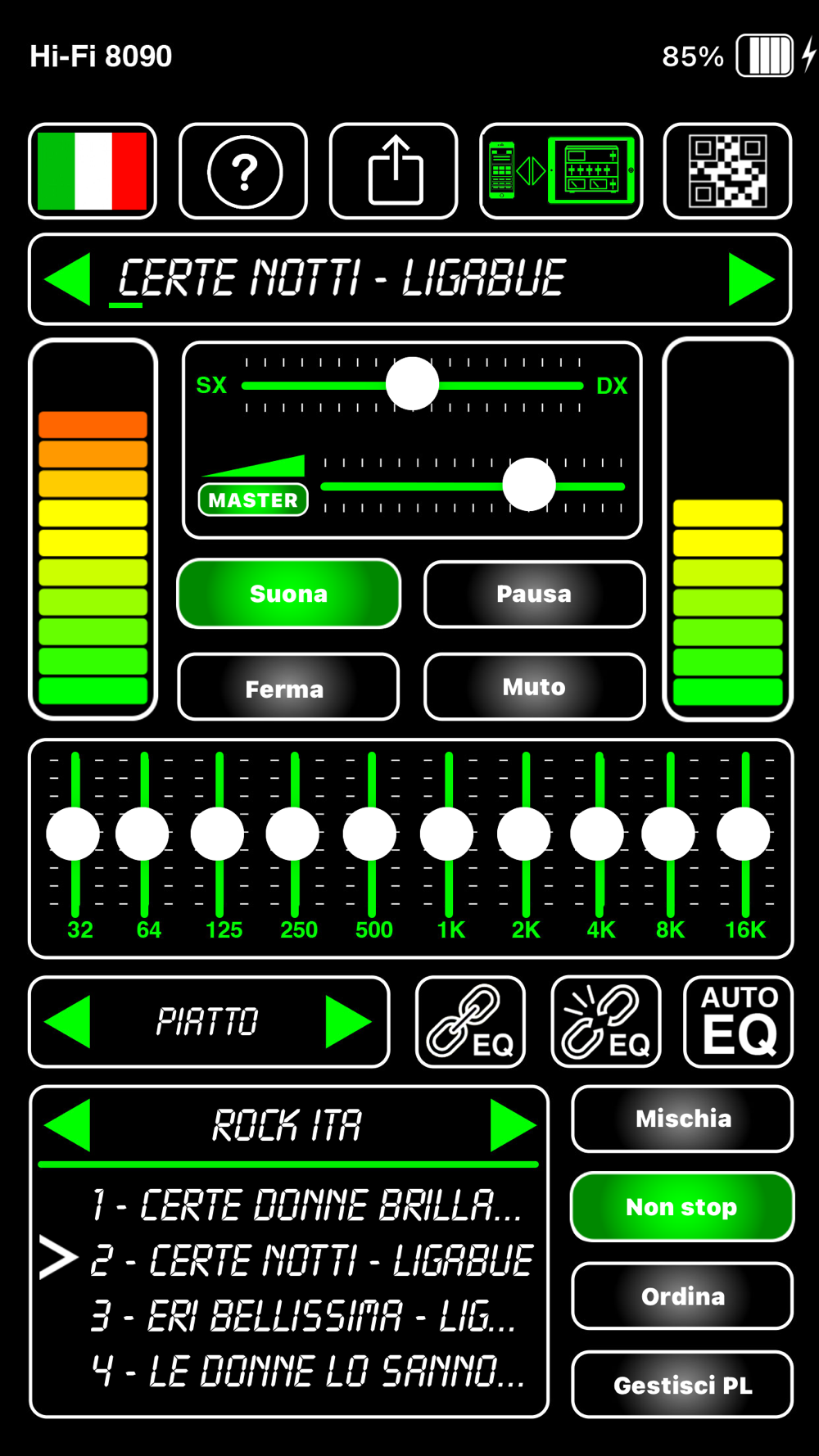Click the Ferma stop button

click(289, 687)
